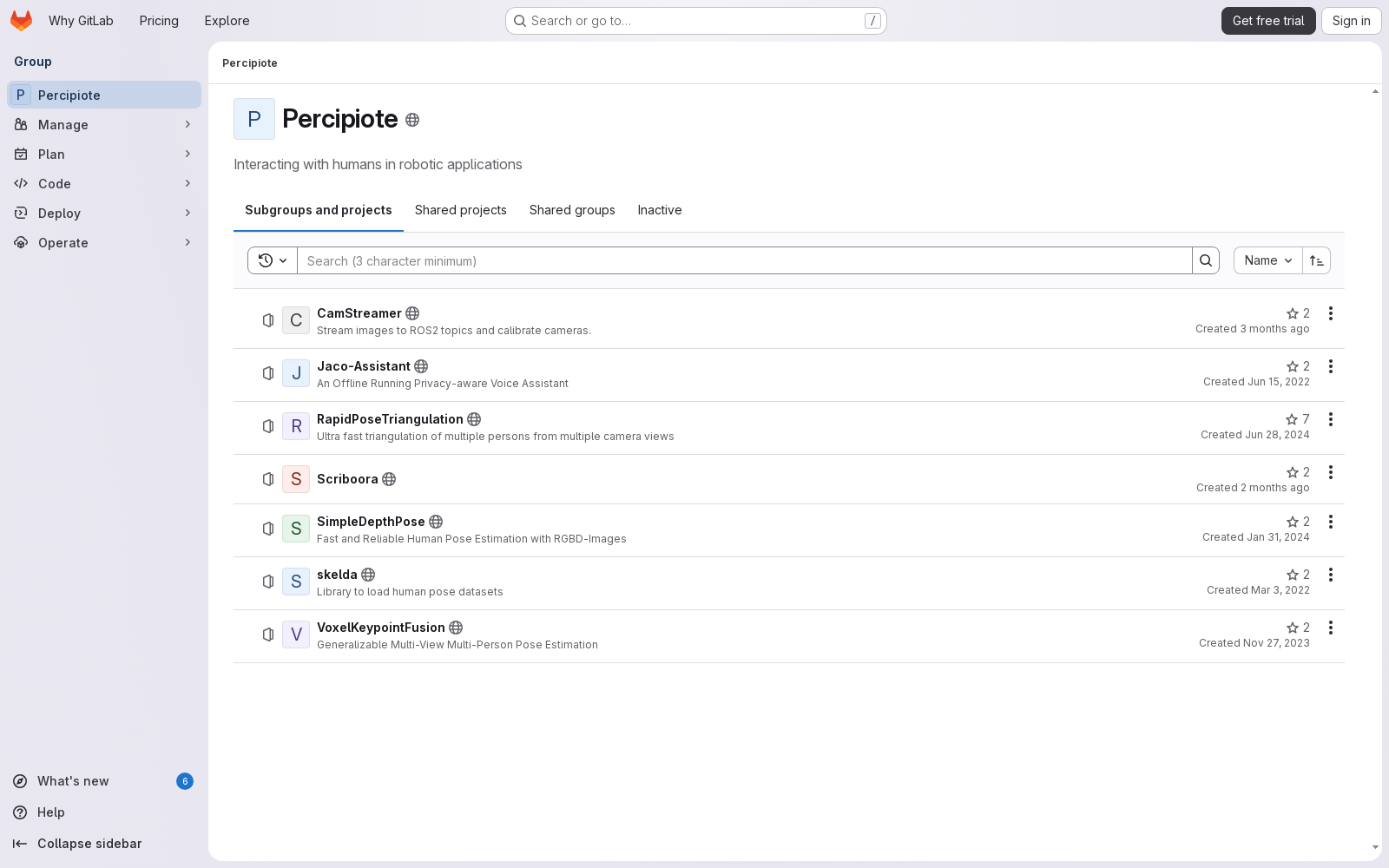Screen dimensions: 1389x868
Task: Open actions menu for Jaco-Assistant
Action: click(1331, 366)
